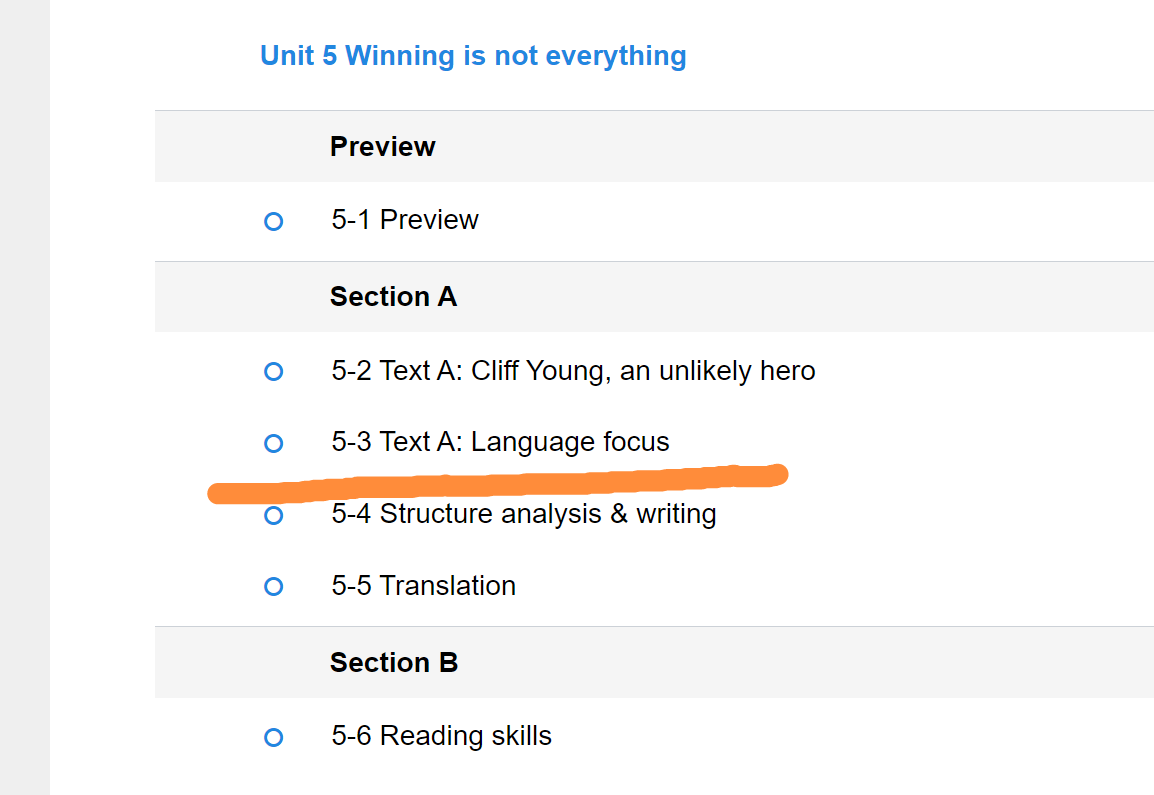
Task: Click the divider line above the Section B header
Action: [x=650, y=627]
